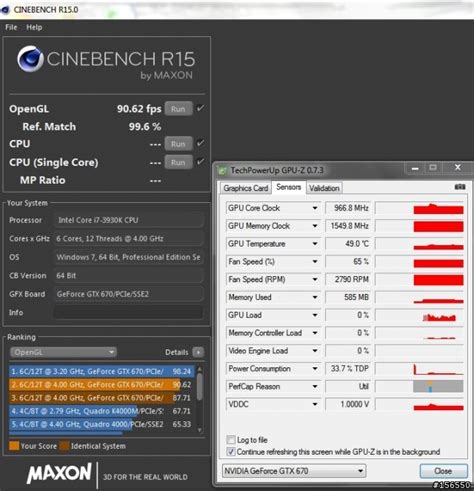
Task: Run the CPU benchmark
Action: 178,144
